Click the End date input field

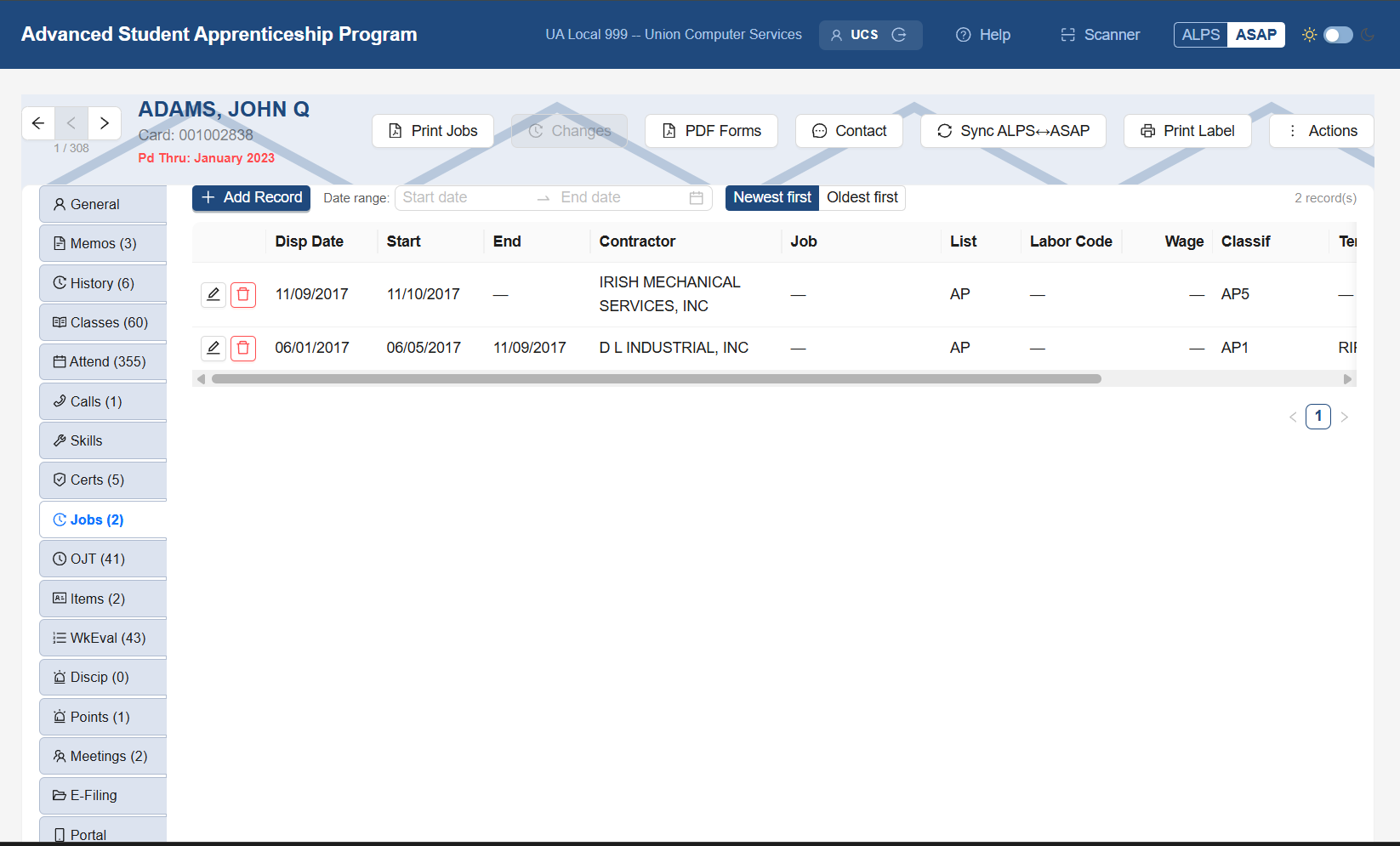(621, 197)
